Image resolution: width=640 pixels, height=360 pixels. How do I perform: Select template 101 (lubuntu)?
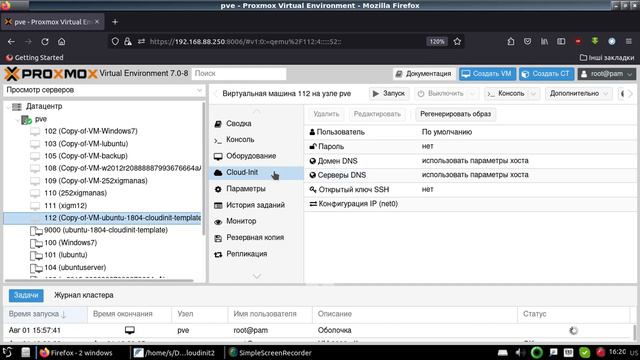(65, 255)
